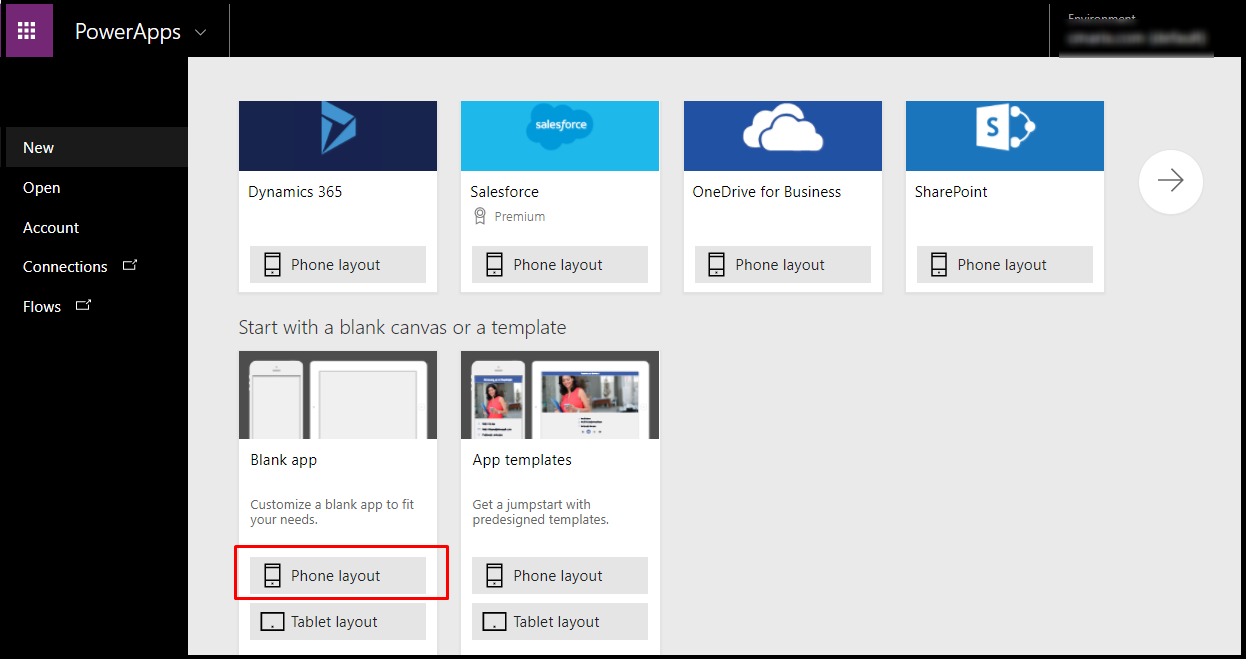Click the PowerApps title text
The width and height of the screenshot is (1246, 659).
pyautogui.click(x=128, y=32)
